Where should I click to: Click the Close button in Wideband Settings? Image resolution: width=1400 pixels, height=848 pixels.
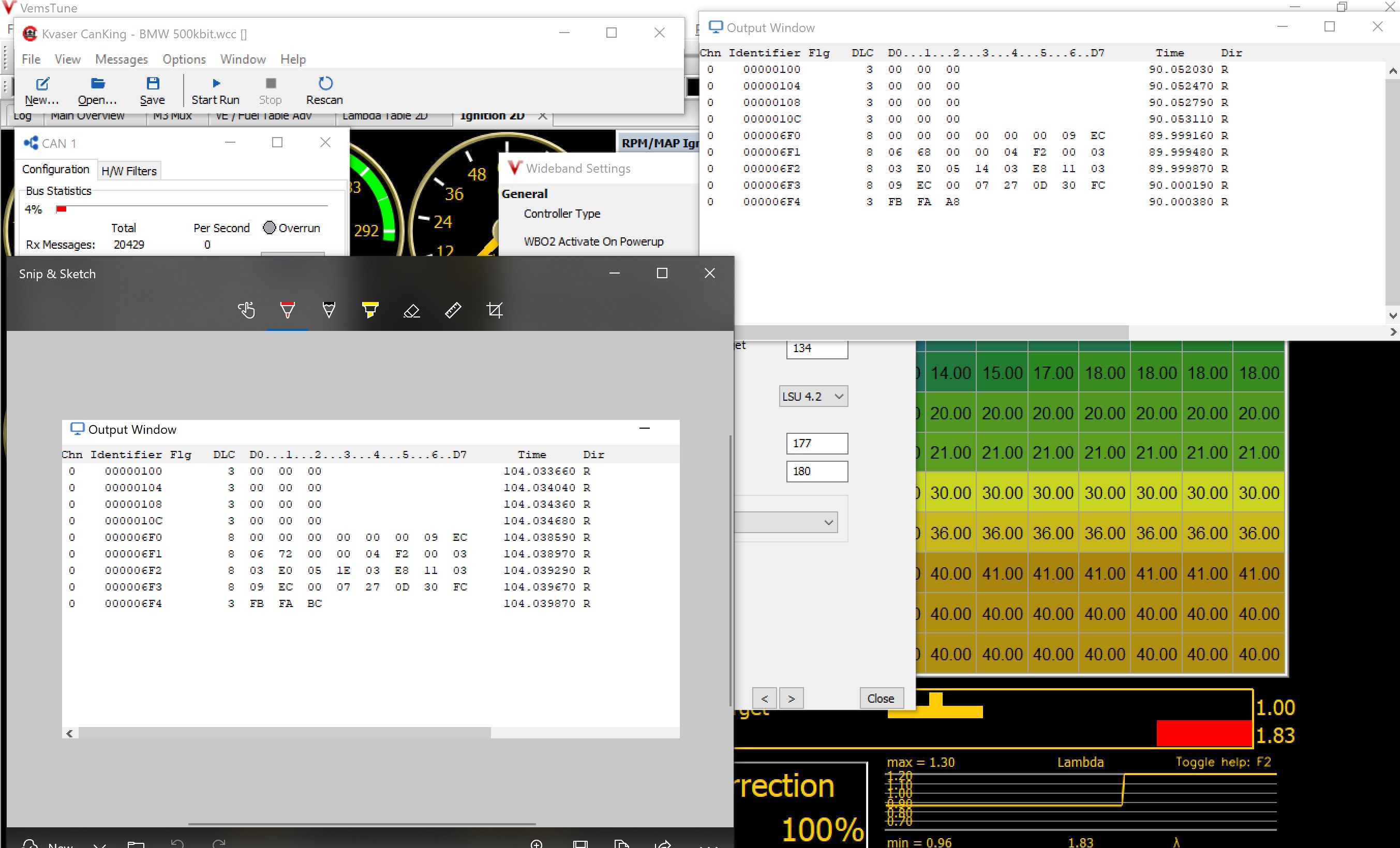(879, 698)
